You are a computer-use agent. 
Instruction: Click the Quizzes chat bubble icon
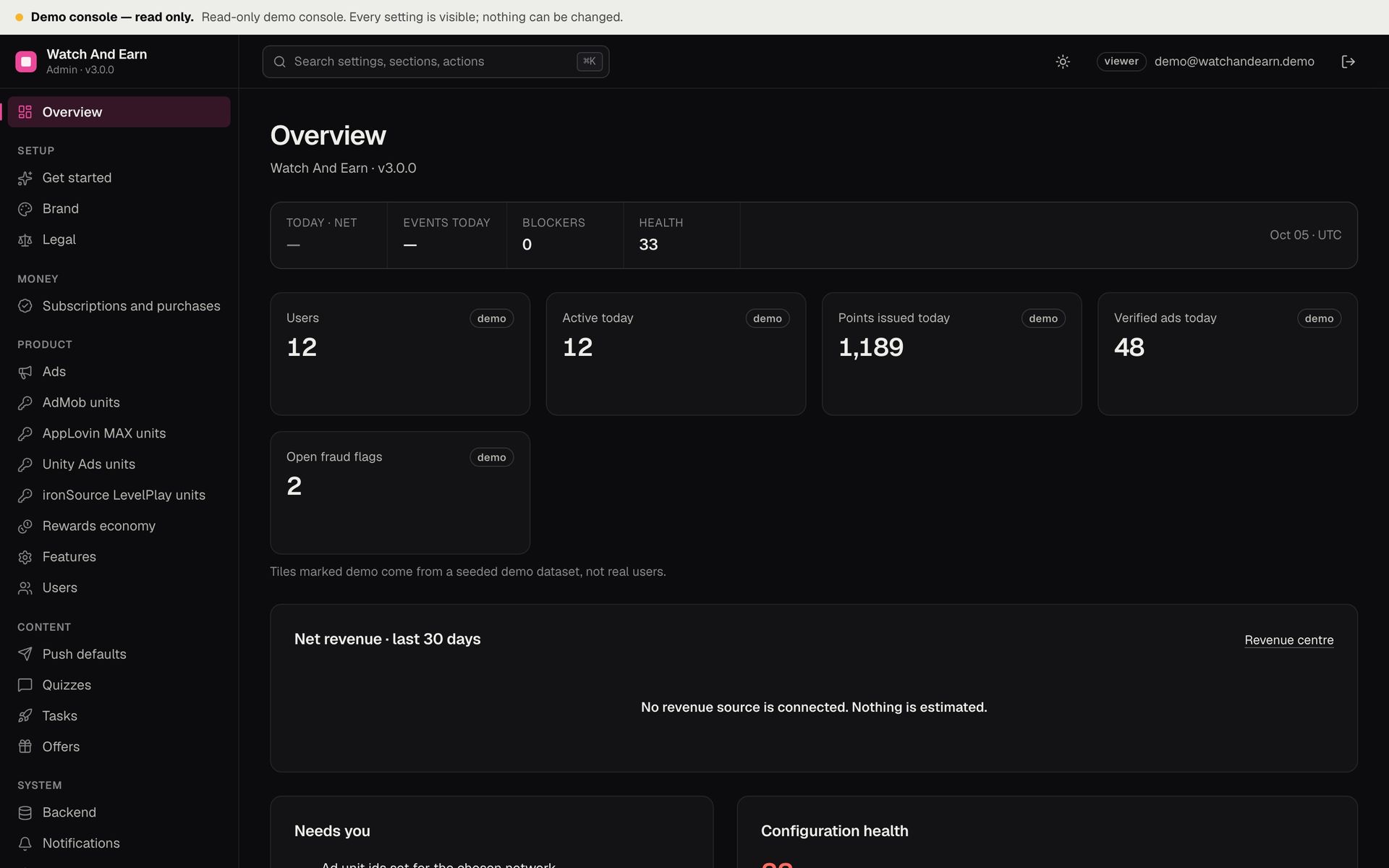[x=25, y=685]
